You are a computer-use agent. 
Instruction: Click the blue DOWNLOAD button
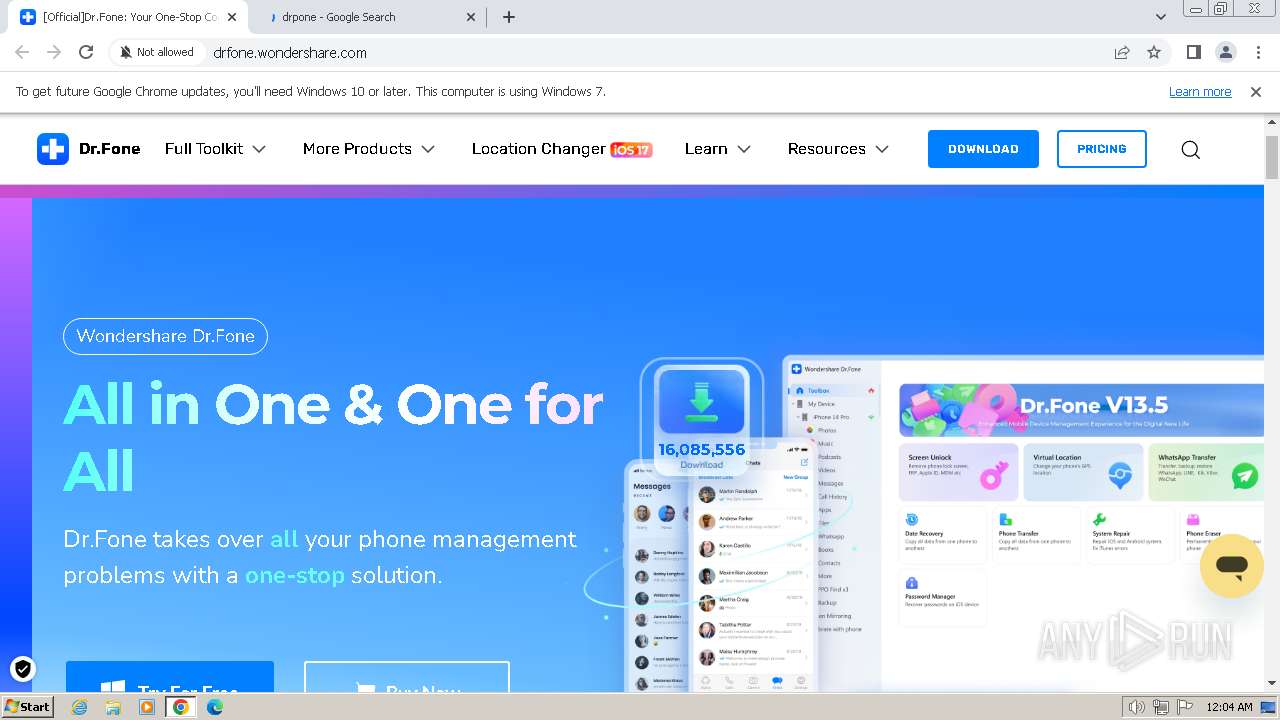click(983, 149)
